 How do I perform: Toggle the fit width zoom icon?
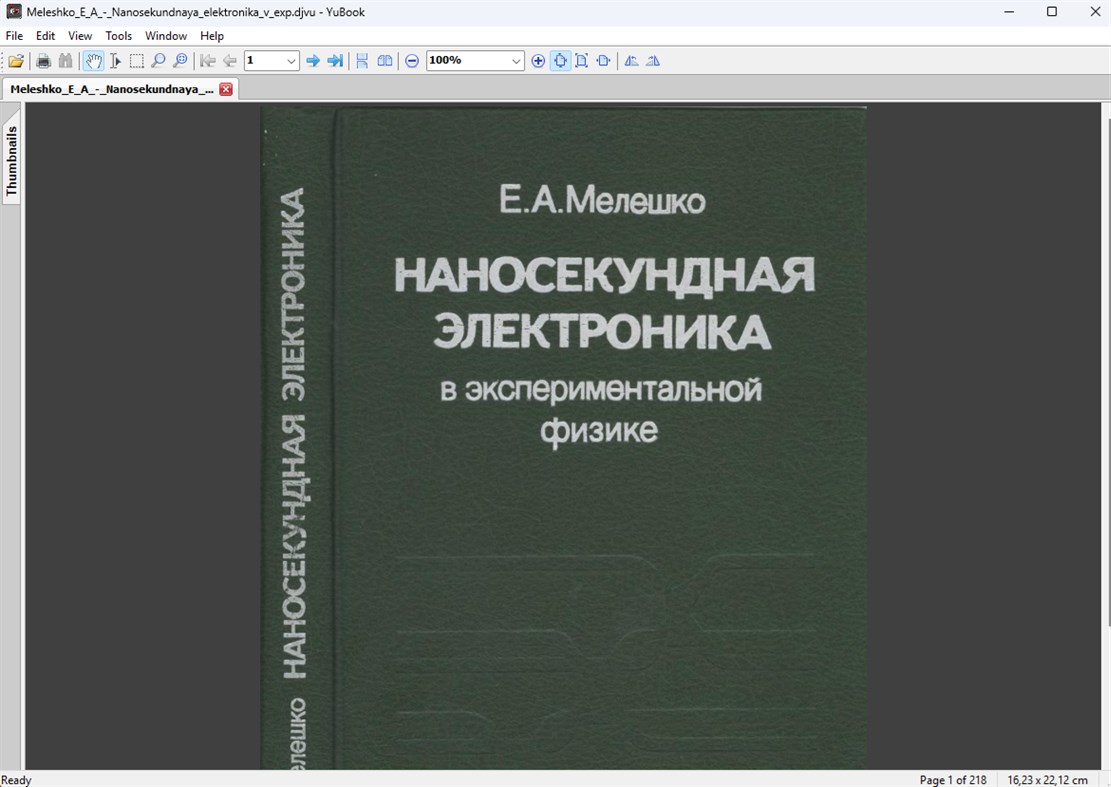click(x=560, y=61)
